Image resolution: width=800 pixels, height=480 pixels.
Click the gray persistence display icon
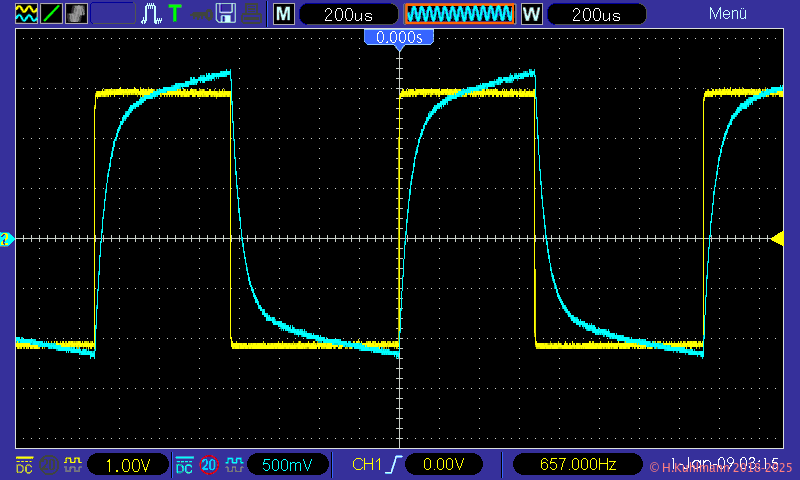(77, 14)
